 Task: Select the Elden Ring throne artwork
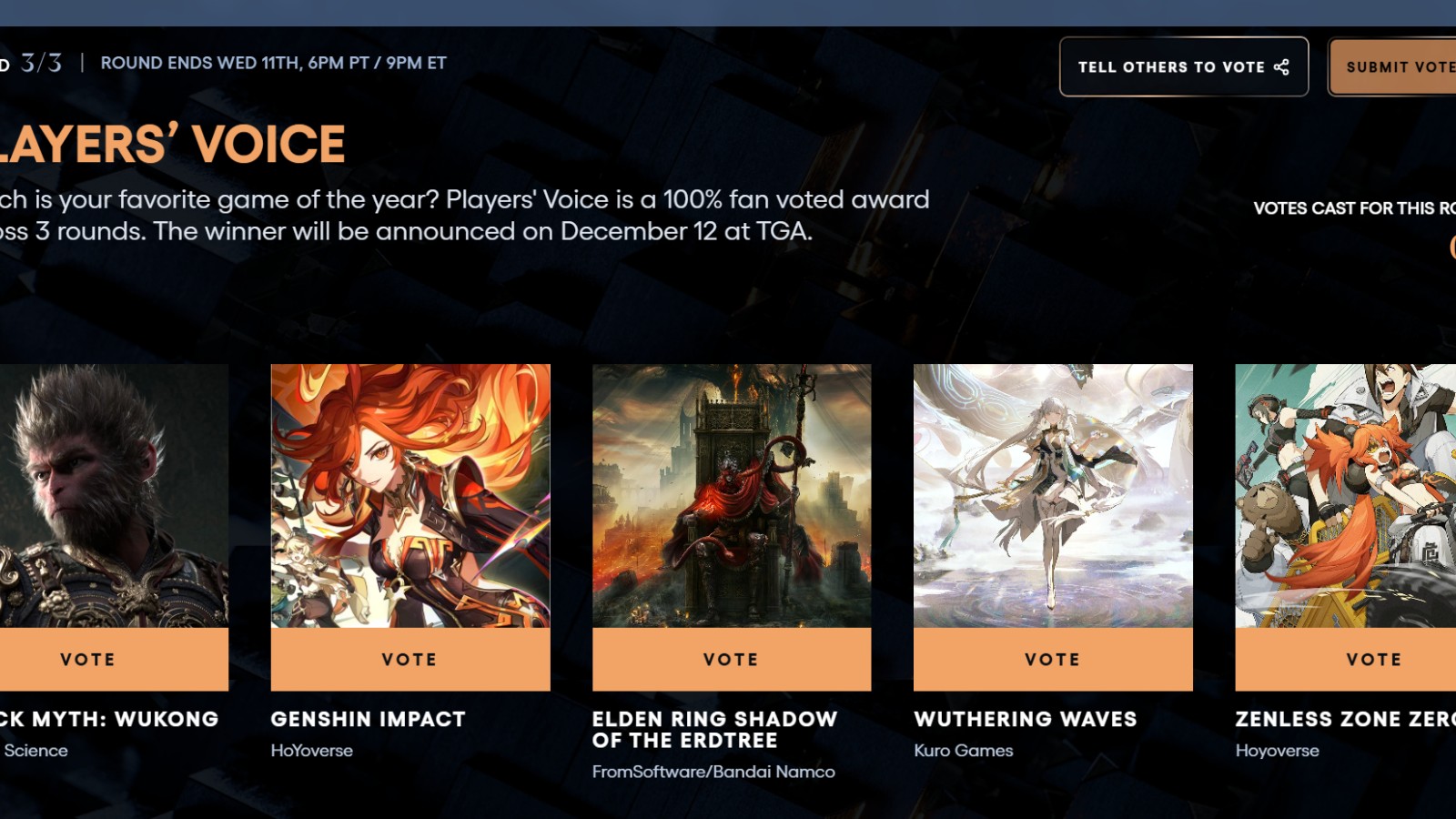coord(732,496)
